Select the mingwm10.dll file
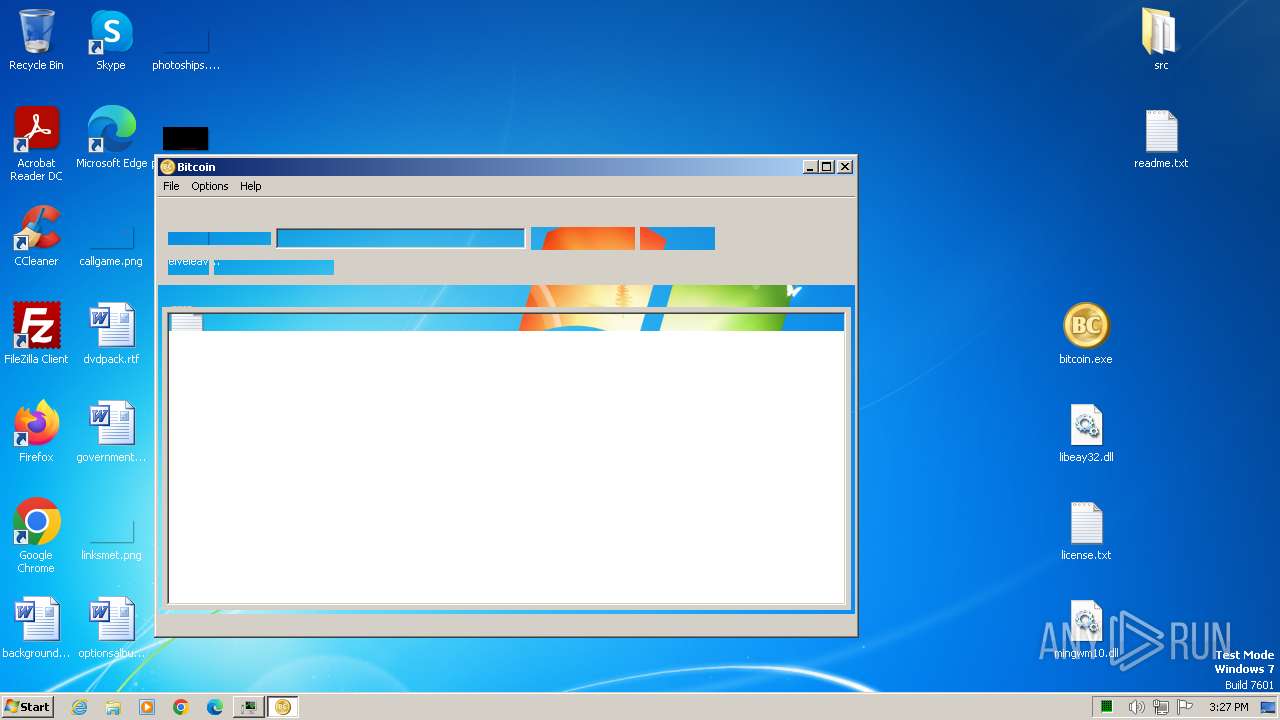 [x=1086, y=628]
